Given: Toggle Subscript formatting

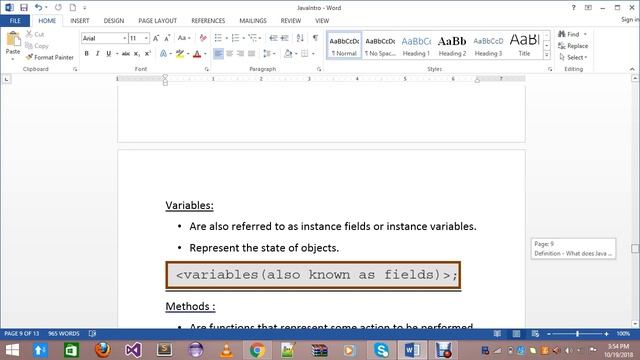Looking at the screenshot, I should click(x=137, y=53).
